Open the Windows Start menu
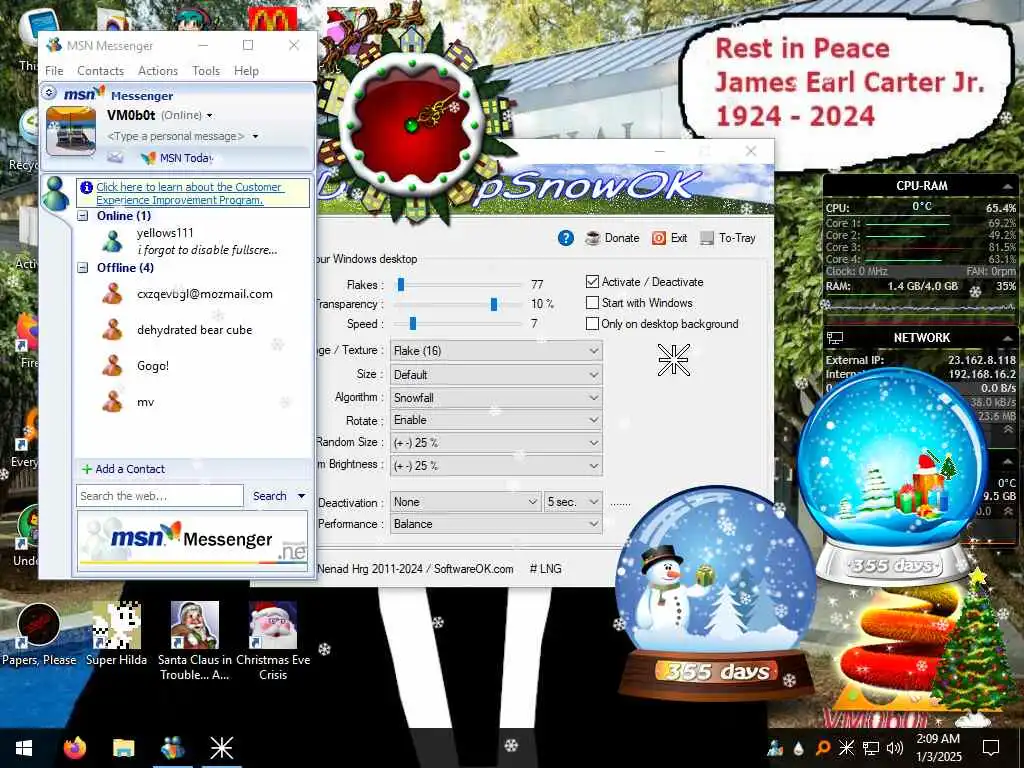The image size is (1024, 768). pyautogui.click(x=24, y=748)
